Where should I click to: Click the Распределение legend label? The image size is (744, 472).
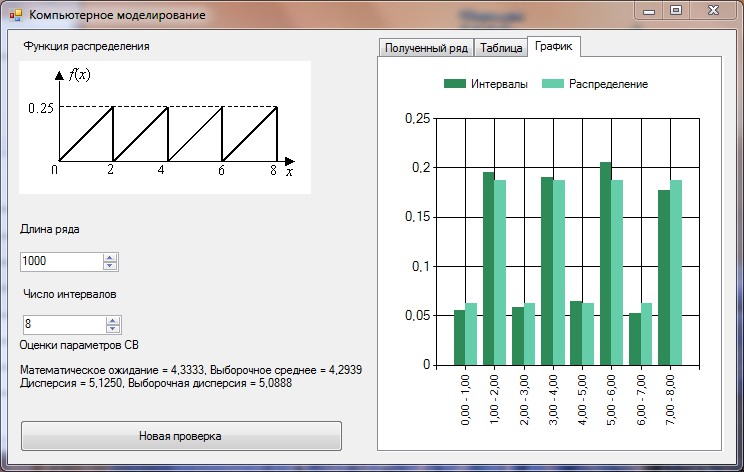pos(608,84)
